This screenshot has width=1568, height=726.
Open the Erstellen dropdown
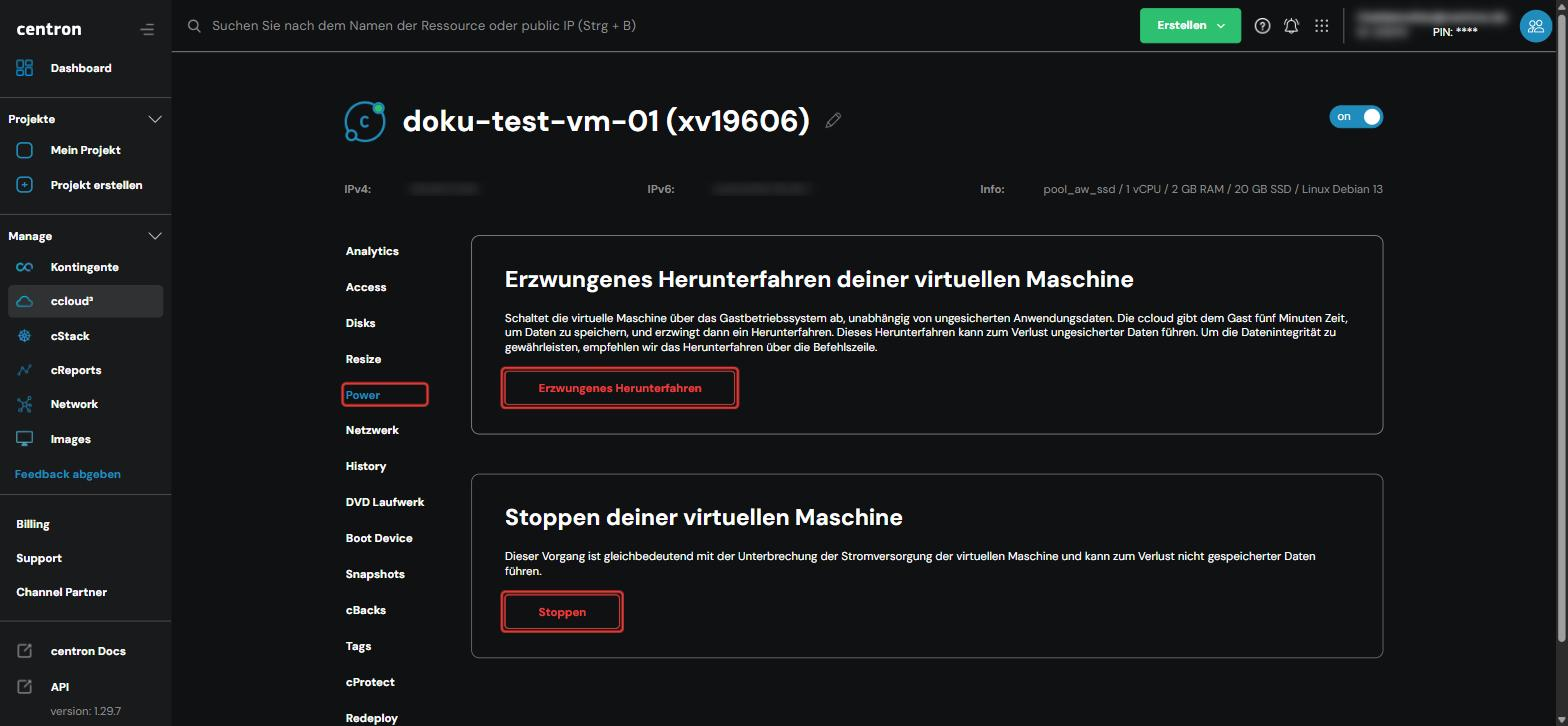tap(1190, 26)
